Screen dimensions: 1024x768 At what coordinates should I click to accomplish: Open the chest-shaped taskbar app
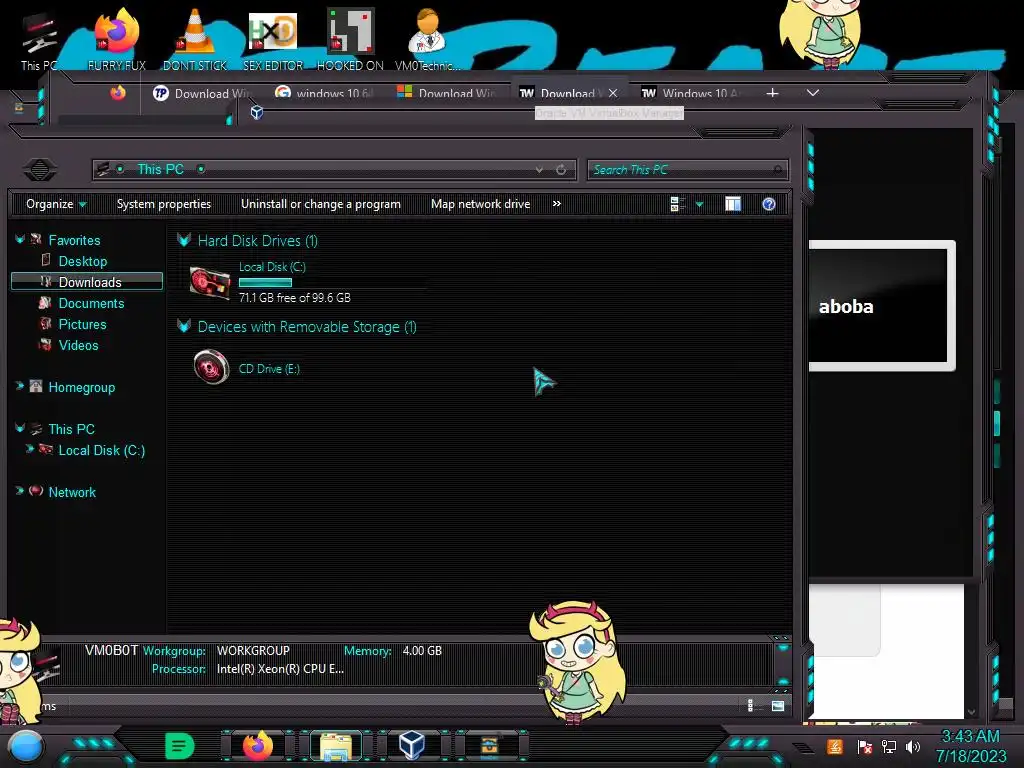[489, 746]
